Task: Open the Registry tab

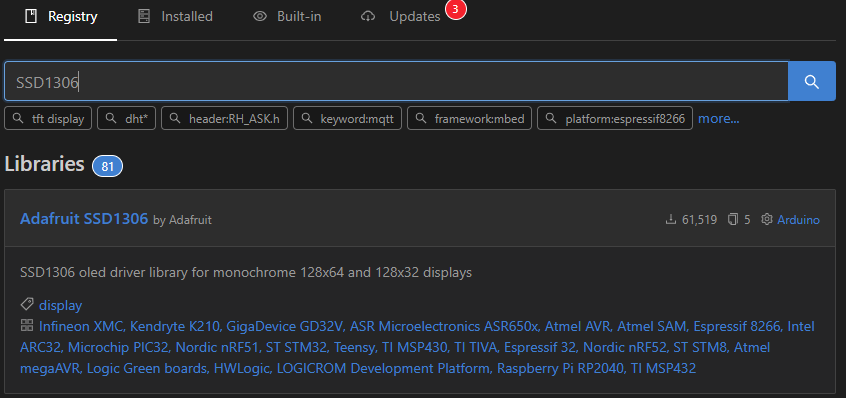Action: [61, 17]
